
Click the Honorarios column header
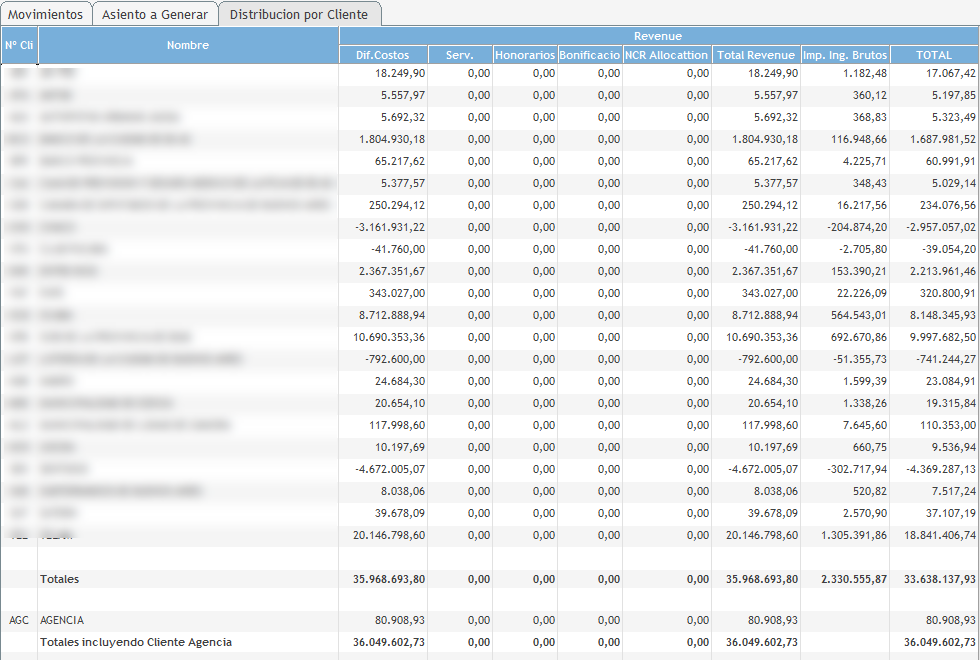[525, 55]
